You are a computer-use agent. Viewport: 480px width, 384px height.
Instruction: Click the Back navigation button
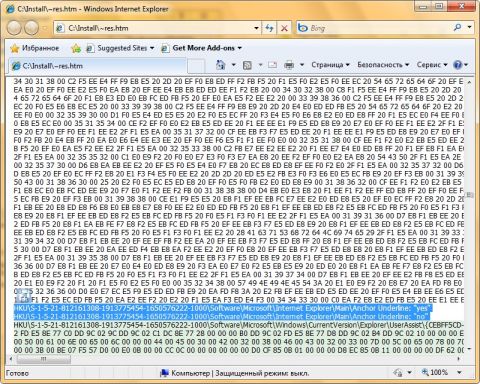(14, 28)
